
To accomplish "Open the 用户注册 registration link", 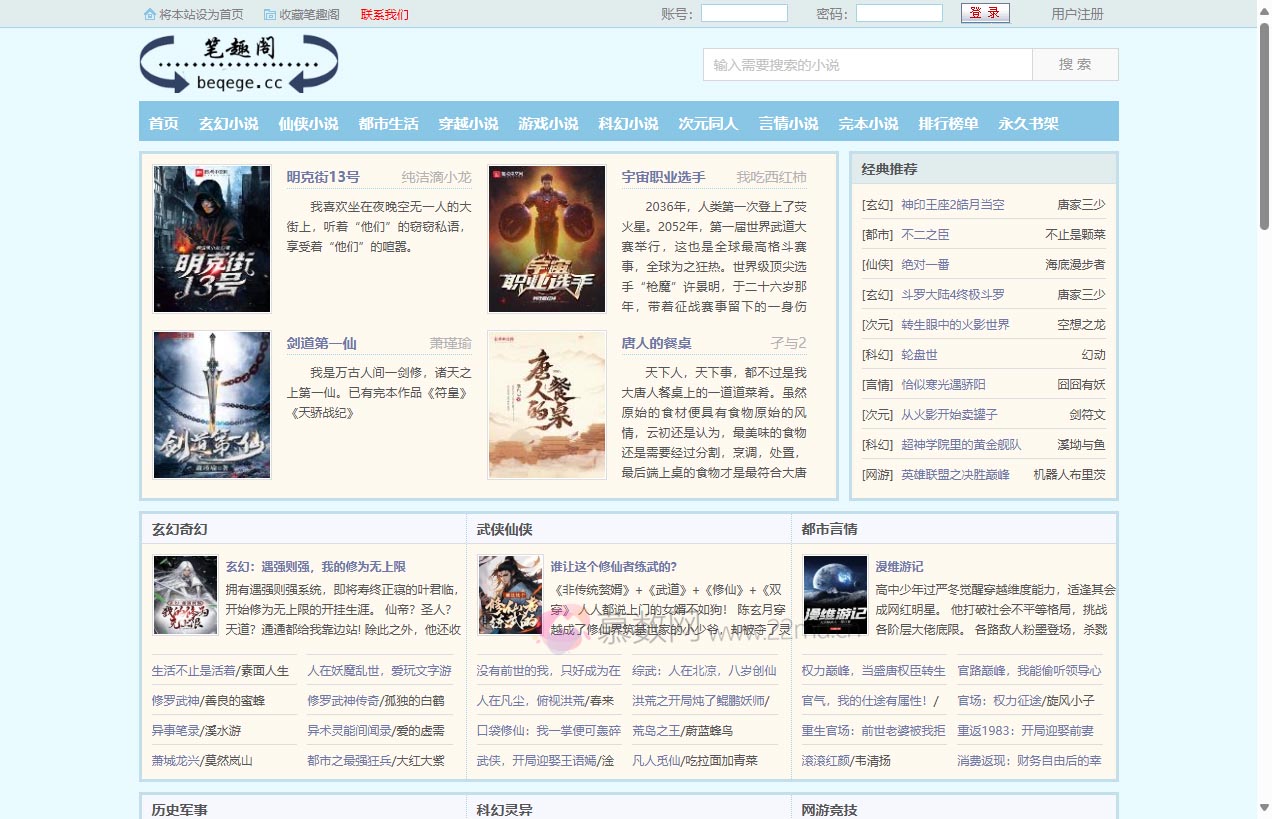I will (1077, 14).
